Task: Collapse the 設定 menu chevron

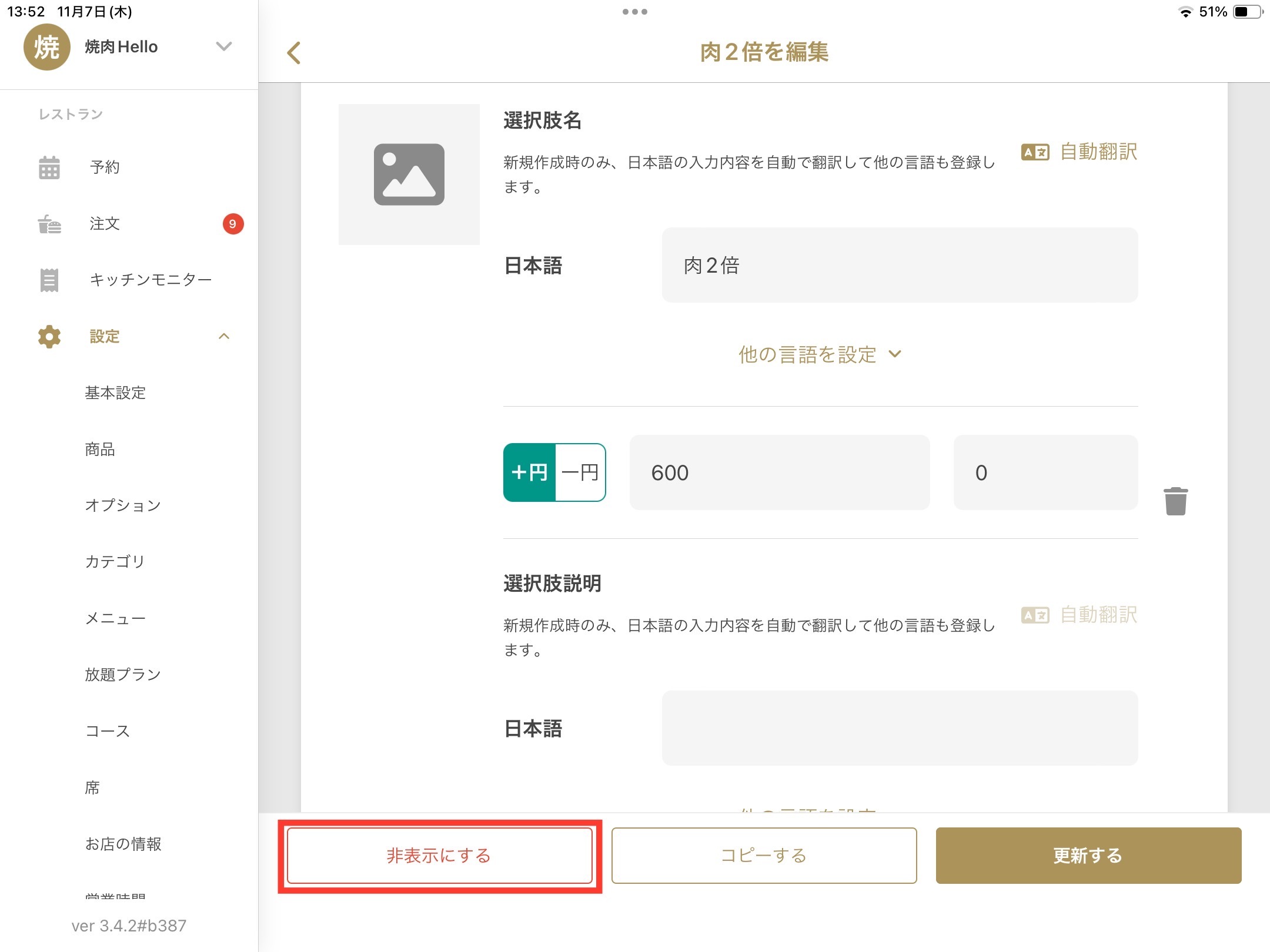Action: click(224, 336)
